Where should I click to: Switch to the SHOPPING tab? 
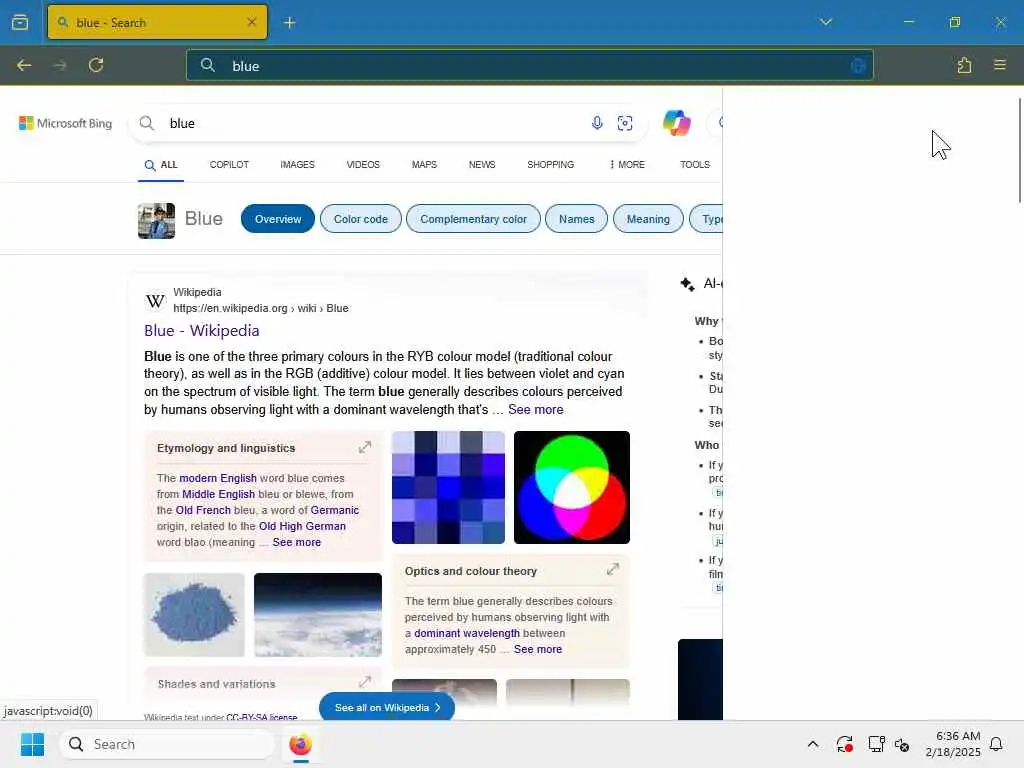pos(551,165)
